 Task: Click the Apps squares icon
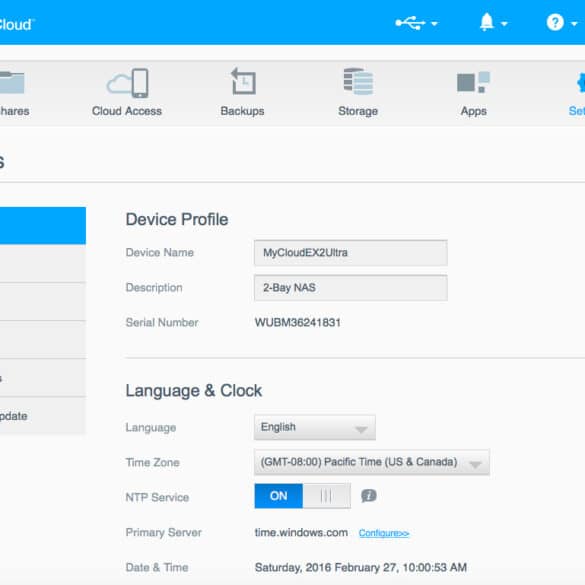[473, 82]
